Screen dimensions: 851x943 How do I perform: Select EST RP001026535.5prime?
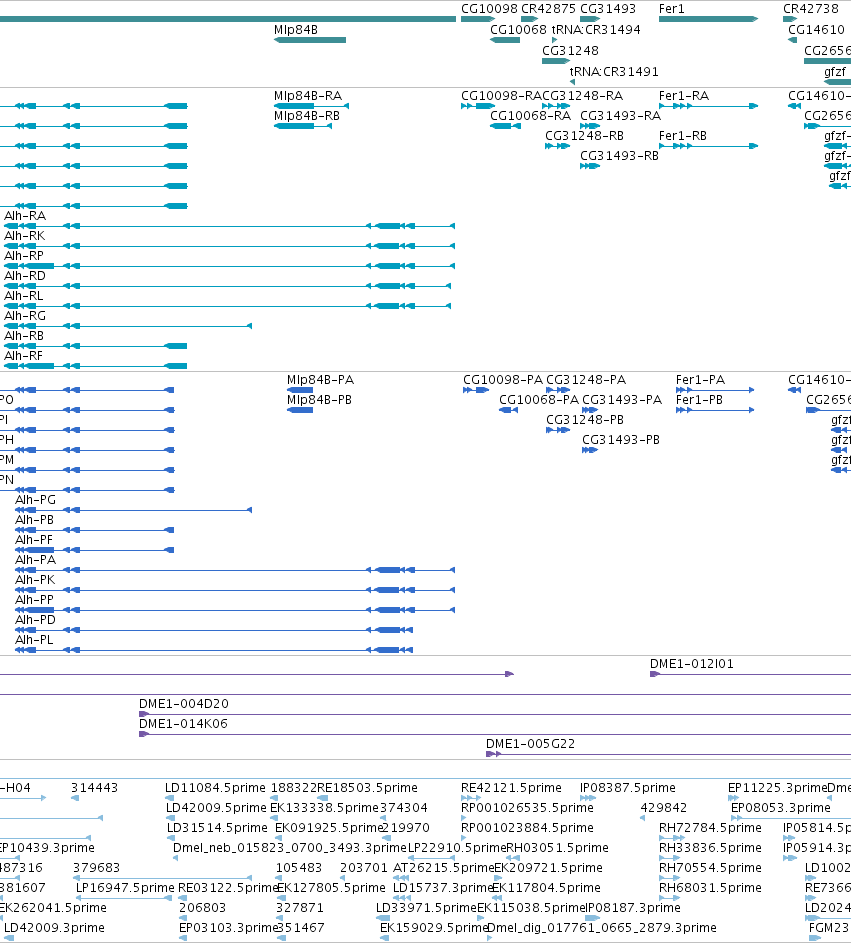pos(527,808)
